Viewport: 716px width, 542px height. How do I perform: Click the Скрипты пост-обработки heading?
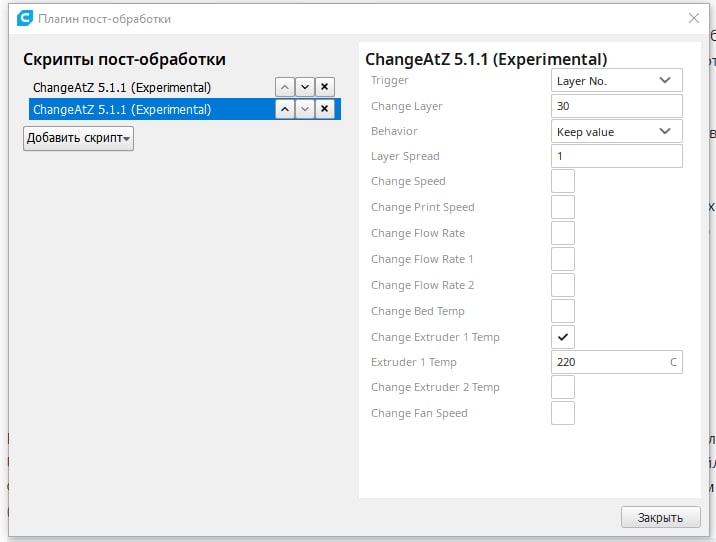(x=124, y=59)
